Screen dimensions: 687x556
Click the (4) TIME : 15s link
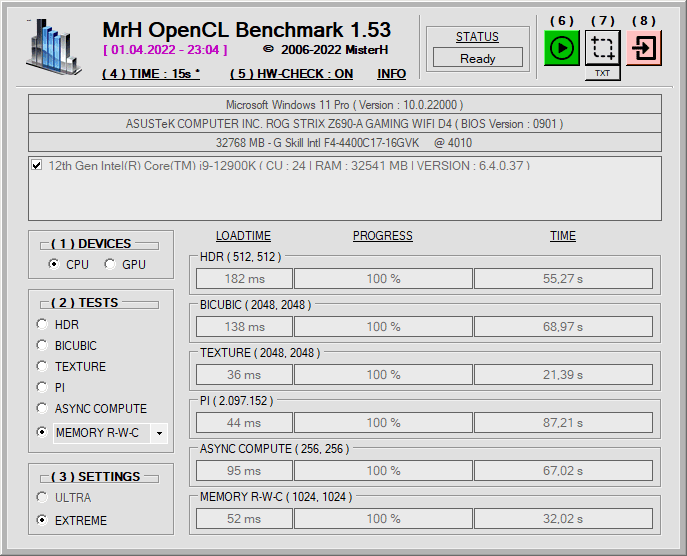coord(151,74)
